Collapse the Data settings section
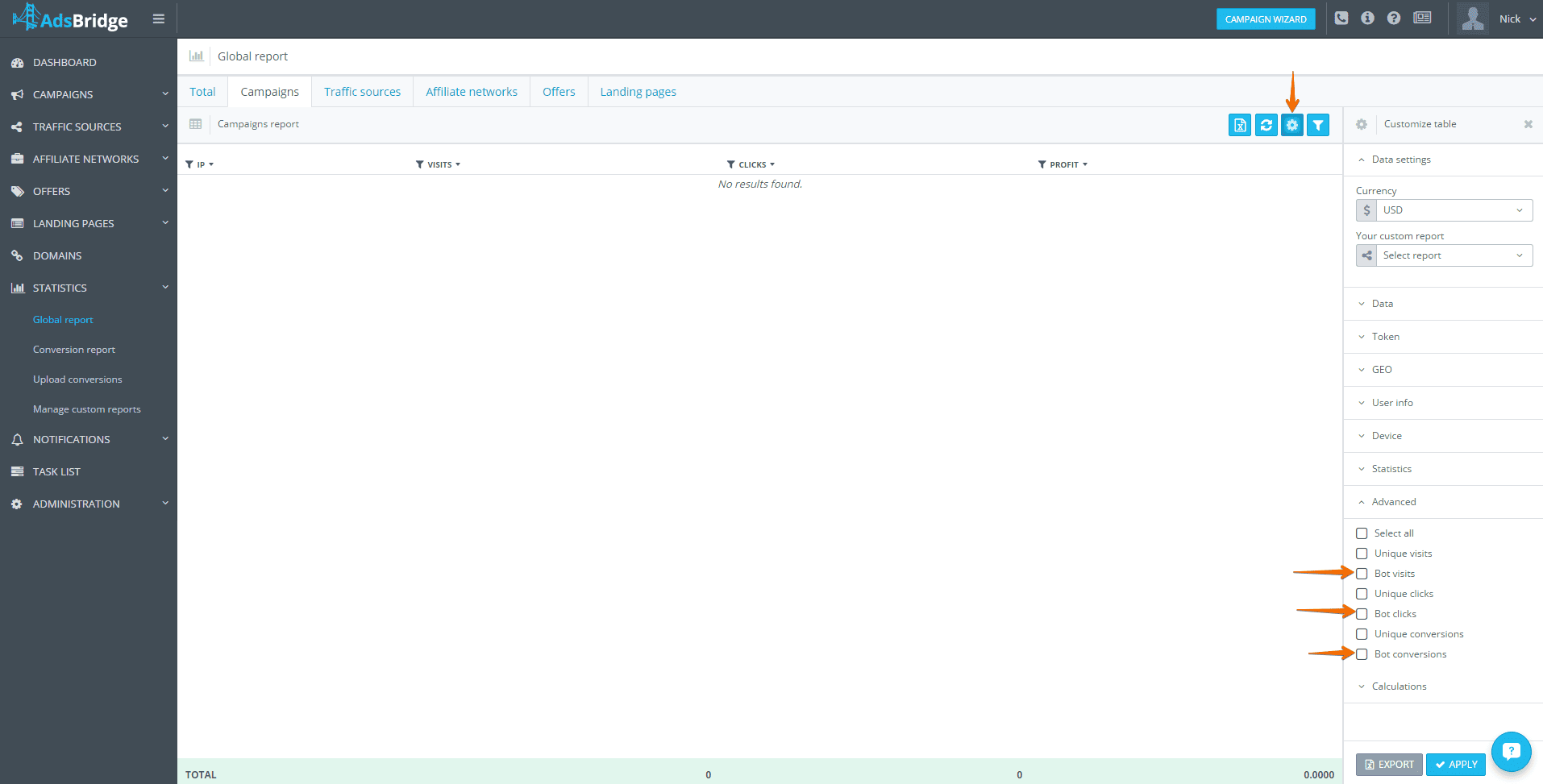This screenshot has width=1543, height=784. 1443,160
